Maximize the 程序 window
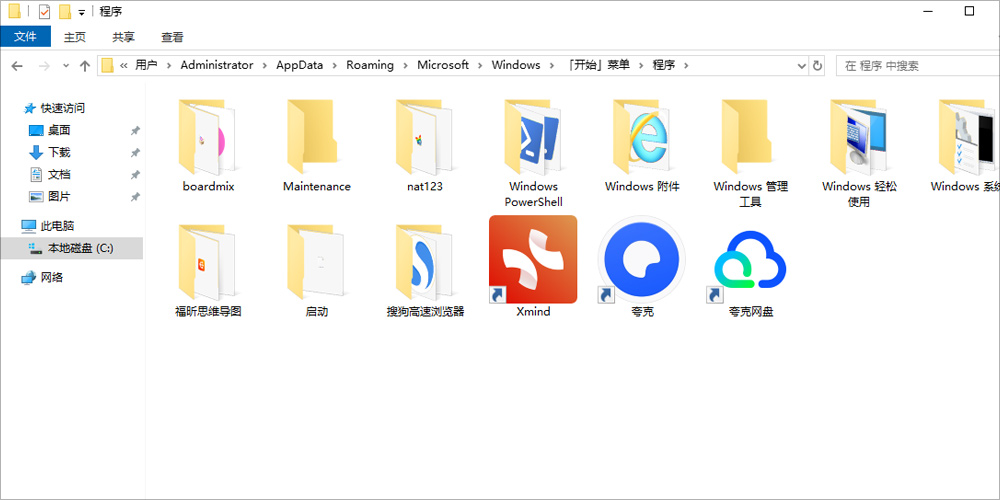 (x=969, y=11)
